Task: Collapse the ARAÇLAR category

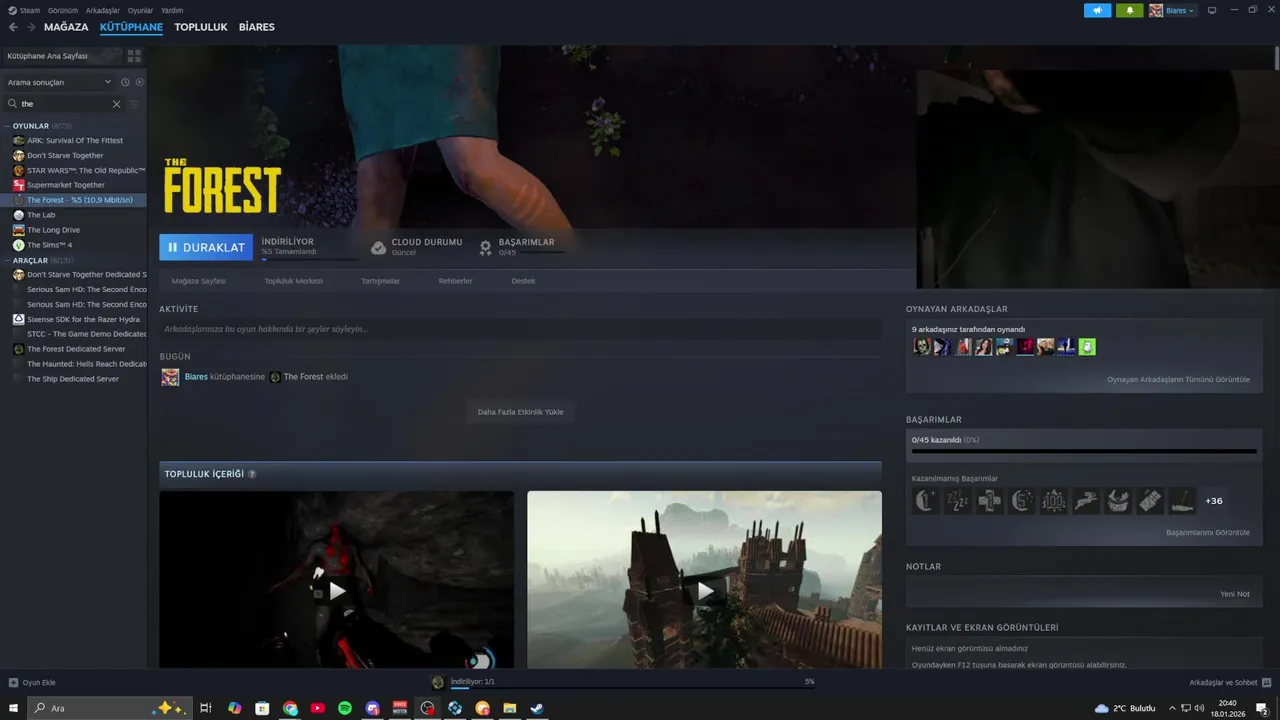Action: [x=7, y=260]
